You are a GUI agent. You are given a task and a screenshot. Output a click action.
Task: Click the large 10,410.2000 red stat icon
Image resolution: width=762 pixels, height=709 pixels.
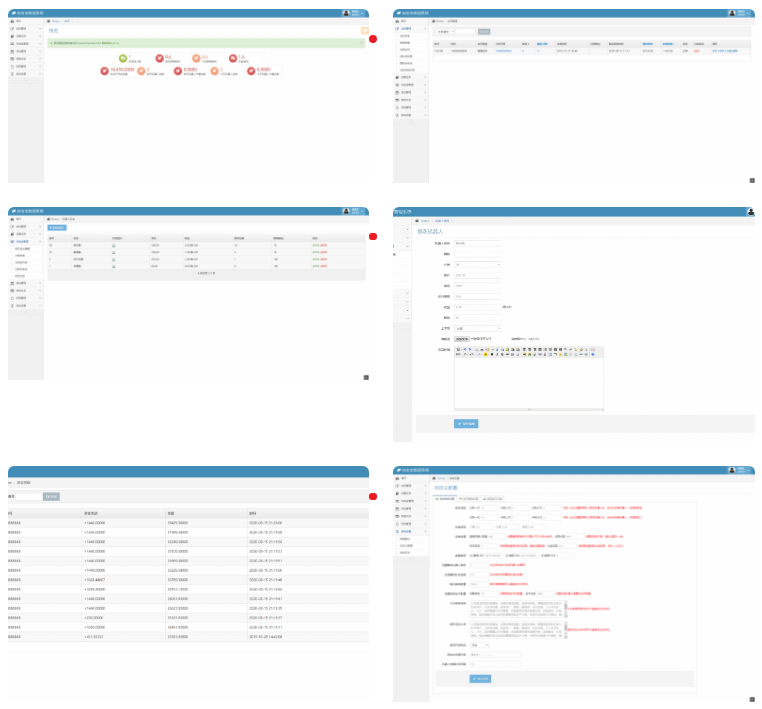click(104, 71)
